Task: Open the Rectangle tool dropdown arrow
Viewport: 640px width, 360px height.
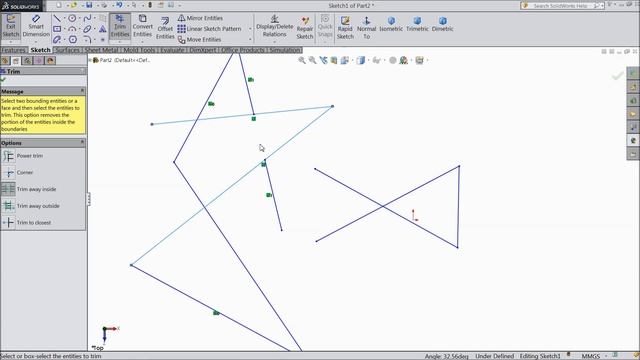Action: click(x=64, y=29)
